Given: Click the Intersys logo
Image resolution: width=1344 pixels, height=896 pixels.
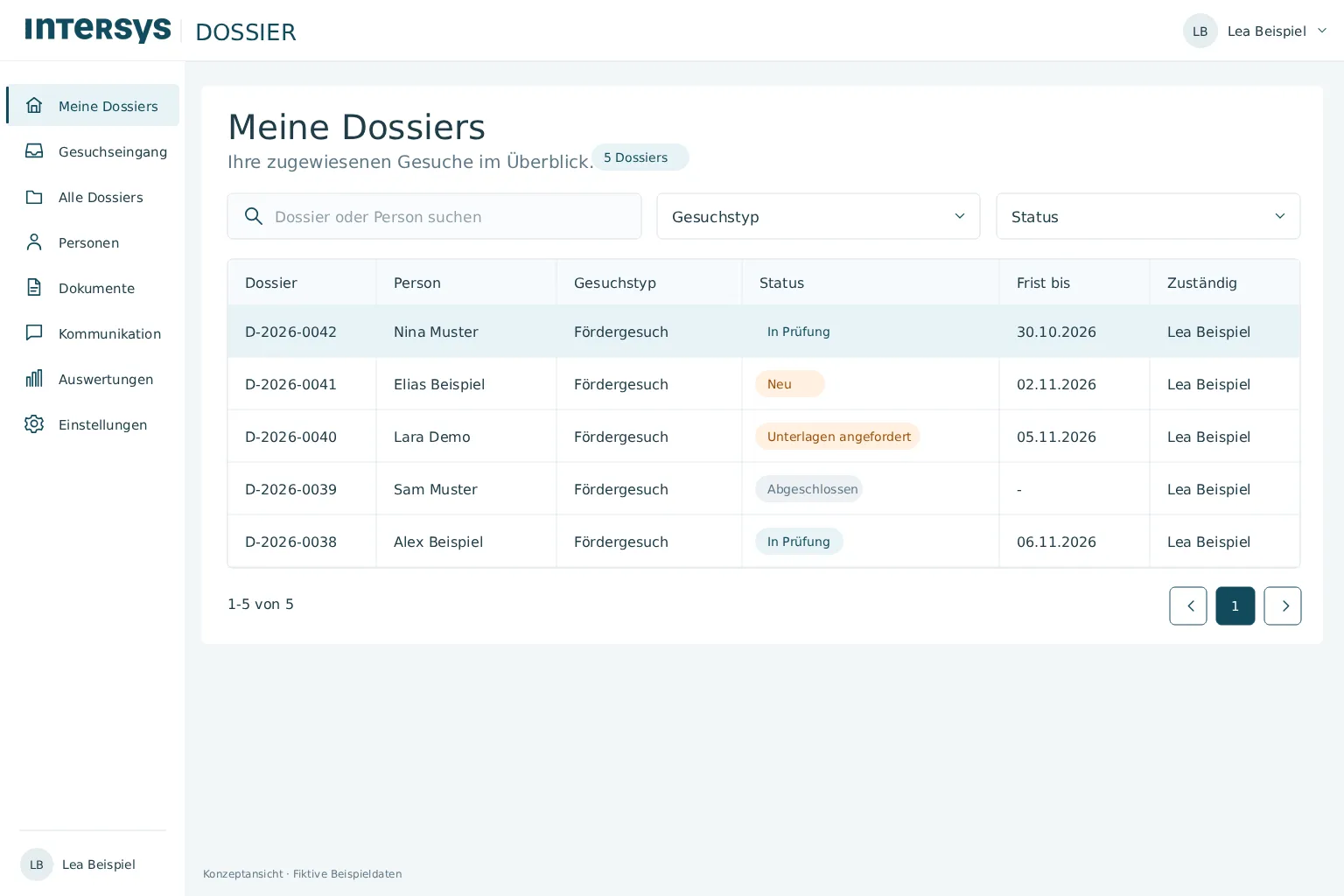Looking at the screenshot, I should pyautogui.click(x=98, y=31).
